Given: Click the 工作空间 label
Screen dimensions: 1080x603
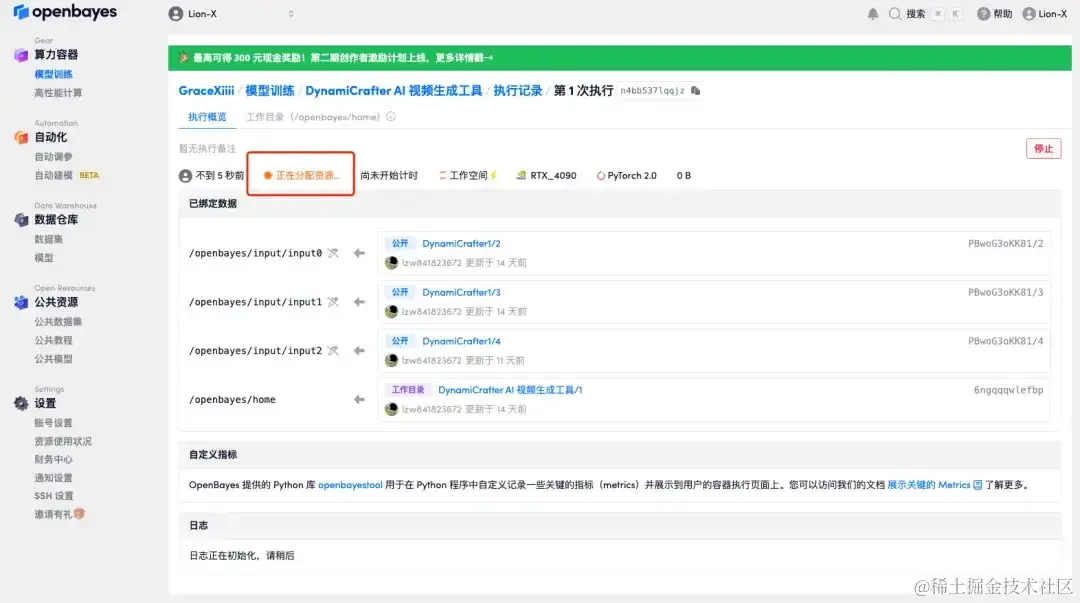Looking at the screenshot, I should click(468, 176).
